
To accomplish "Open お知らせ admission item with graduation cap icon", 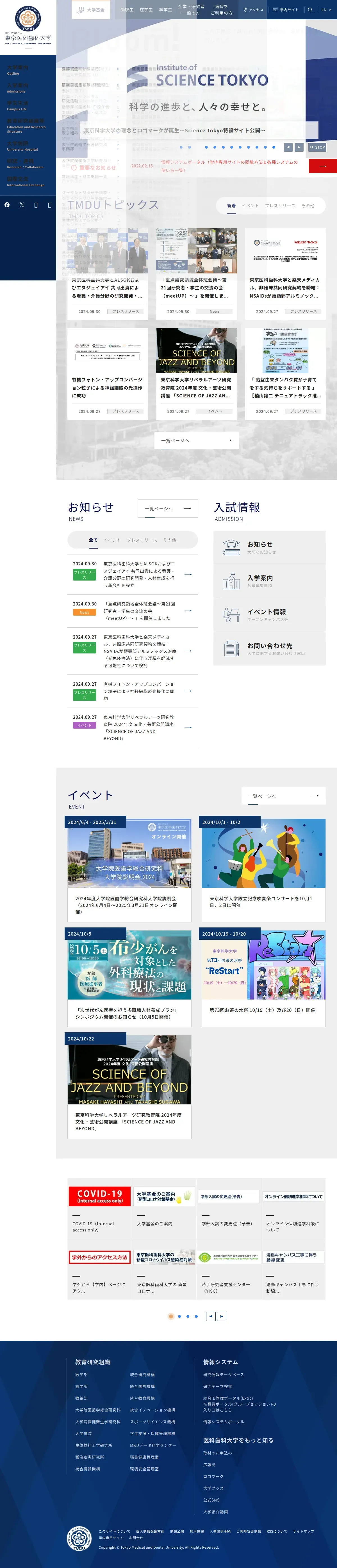I will click(x=269, y=547).
